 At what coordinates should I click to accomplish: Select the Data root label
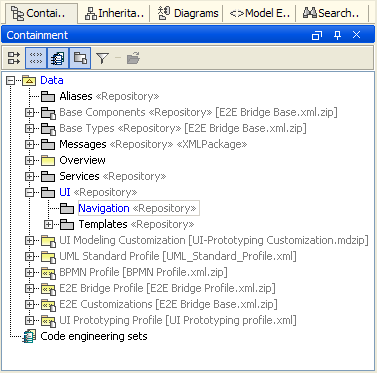click(x=52, y=80)
